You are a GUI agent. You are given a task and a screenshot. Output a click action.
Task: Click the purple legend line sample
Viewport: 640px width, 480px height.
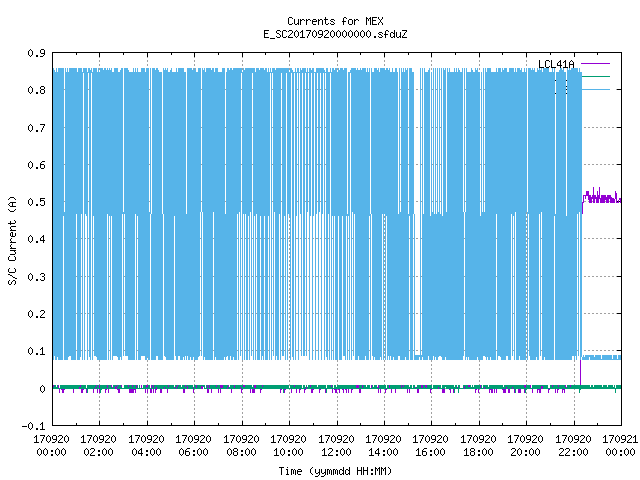(596, 64)
